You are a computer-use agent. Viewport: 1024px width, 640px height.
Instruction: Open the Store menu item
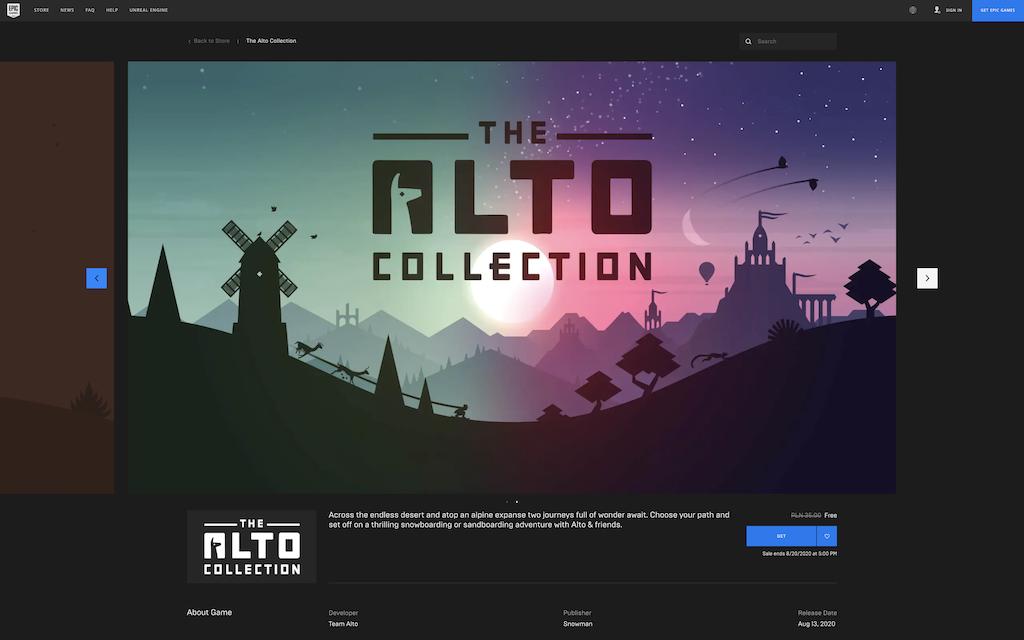pyautogui.click(x=41, y=10)
